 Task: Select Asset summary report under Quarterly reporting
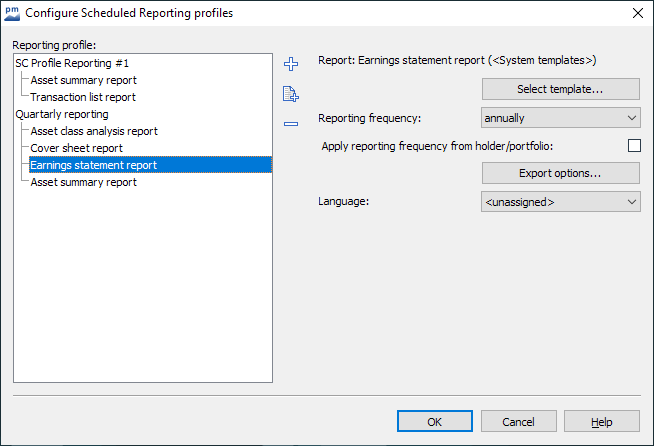83,182
